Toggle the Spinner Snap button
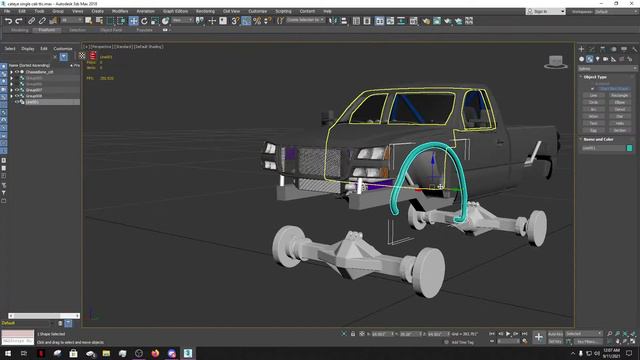This screenshot has height=360, width=640. click(267, 21)
